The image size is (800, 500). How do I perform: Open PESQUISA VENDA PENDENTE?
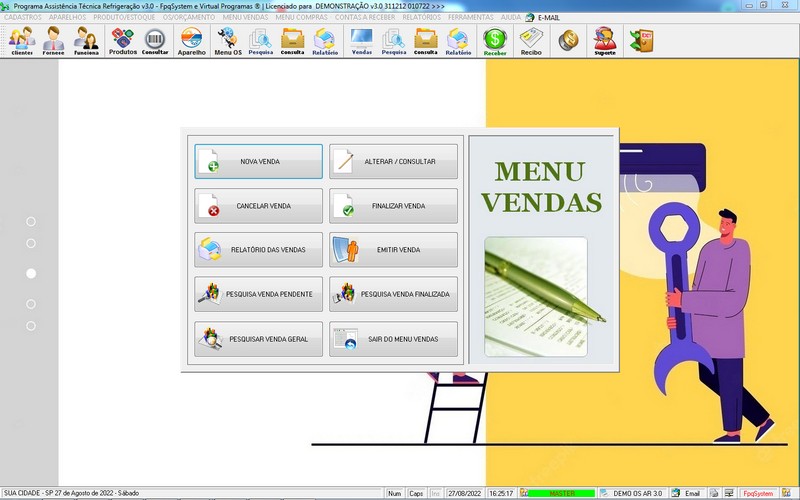[258, 294]
